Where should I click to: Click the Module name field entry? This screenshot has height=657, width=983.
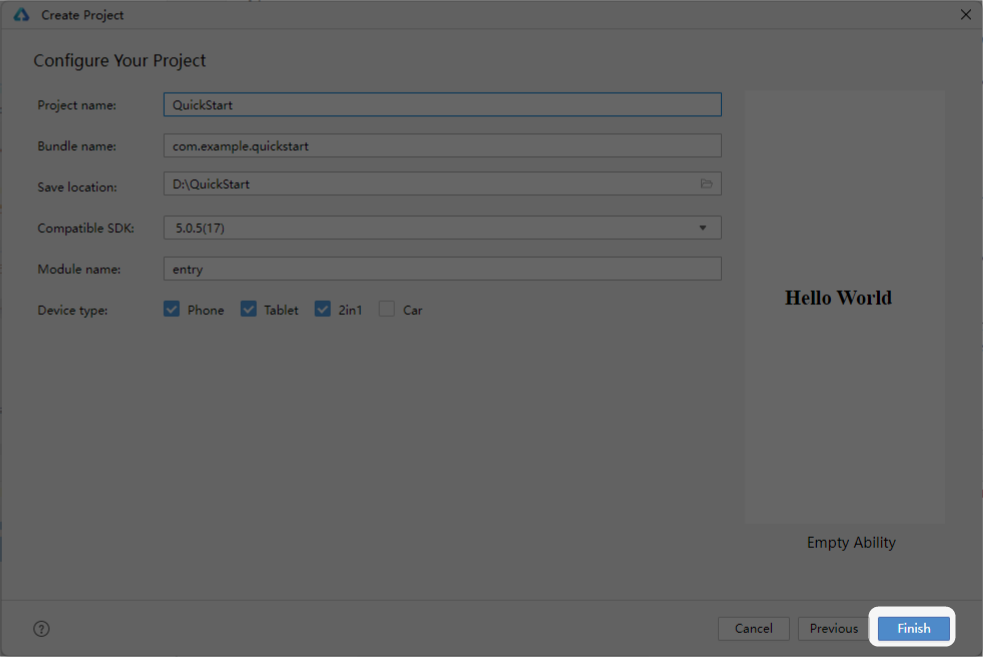[443, 268]
